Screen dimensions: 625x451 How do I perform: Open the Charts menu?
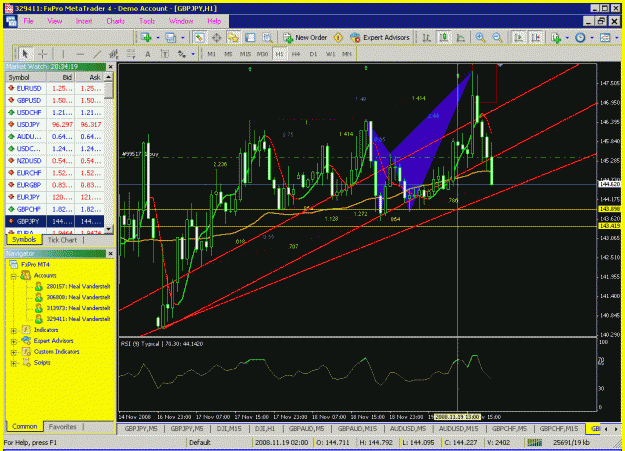(115, 21)
